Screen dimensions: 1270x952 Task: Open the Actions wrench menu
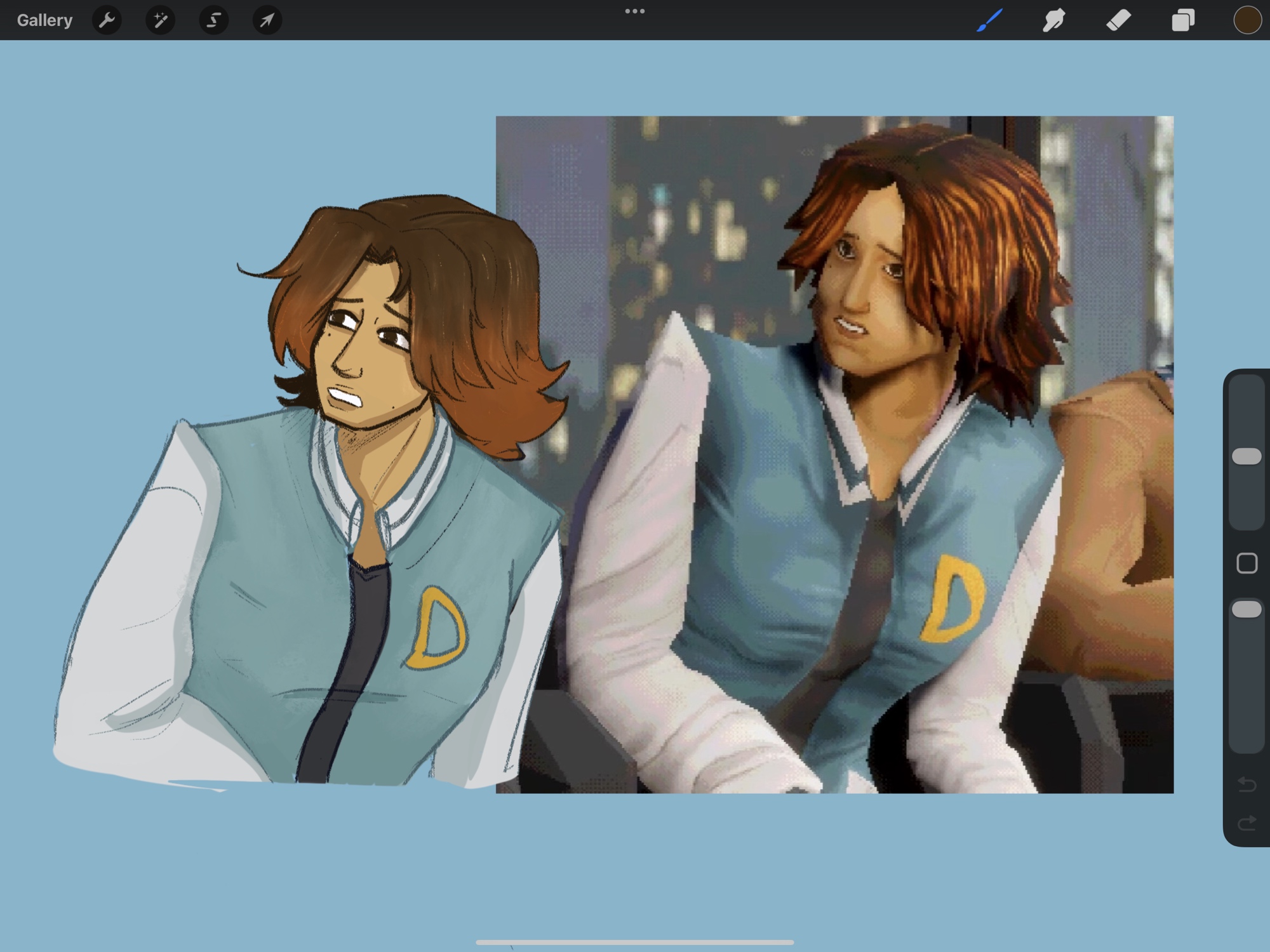[x=107, y=20]
